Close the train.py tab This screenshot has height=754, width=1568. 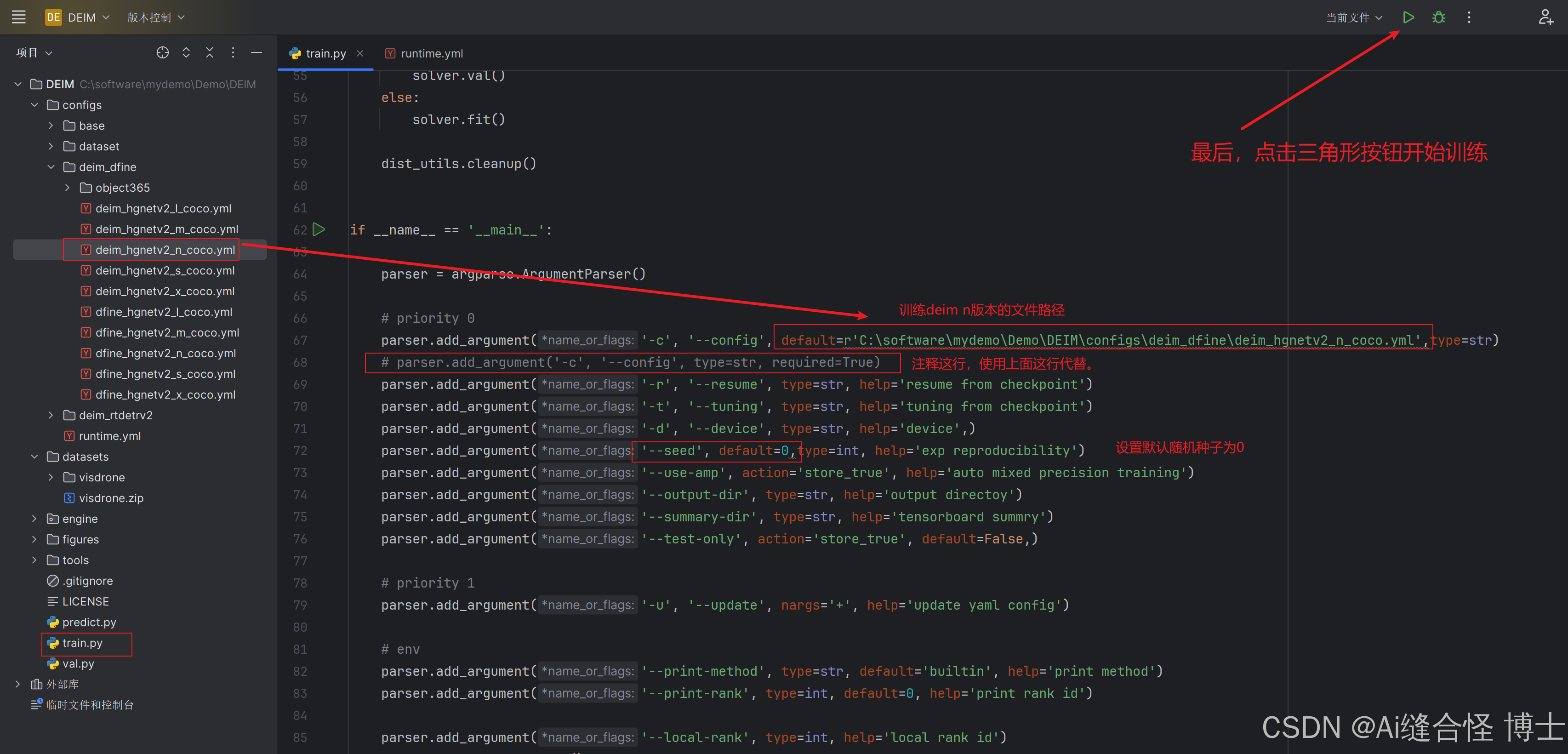click(x=360, y=53)
